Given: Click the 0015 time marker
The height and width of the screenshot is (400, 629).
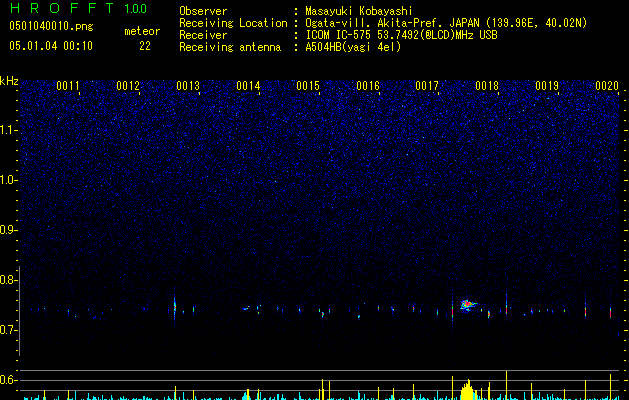Looking at the screenshot, I should click(308, 86).
